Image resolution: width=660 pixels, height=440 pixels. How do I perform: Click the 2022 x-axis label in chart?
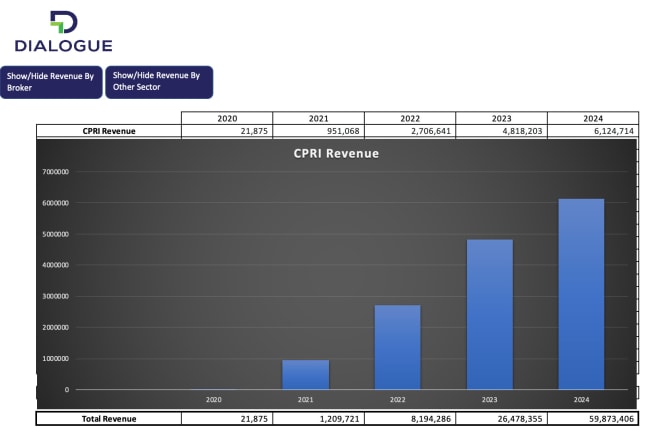[x=397, y=400]
